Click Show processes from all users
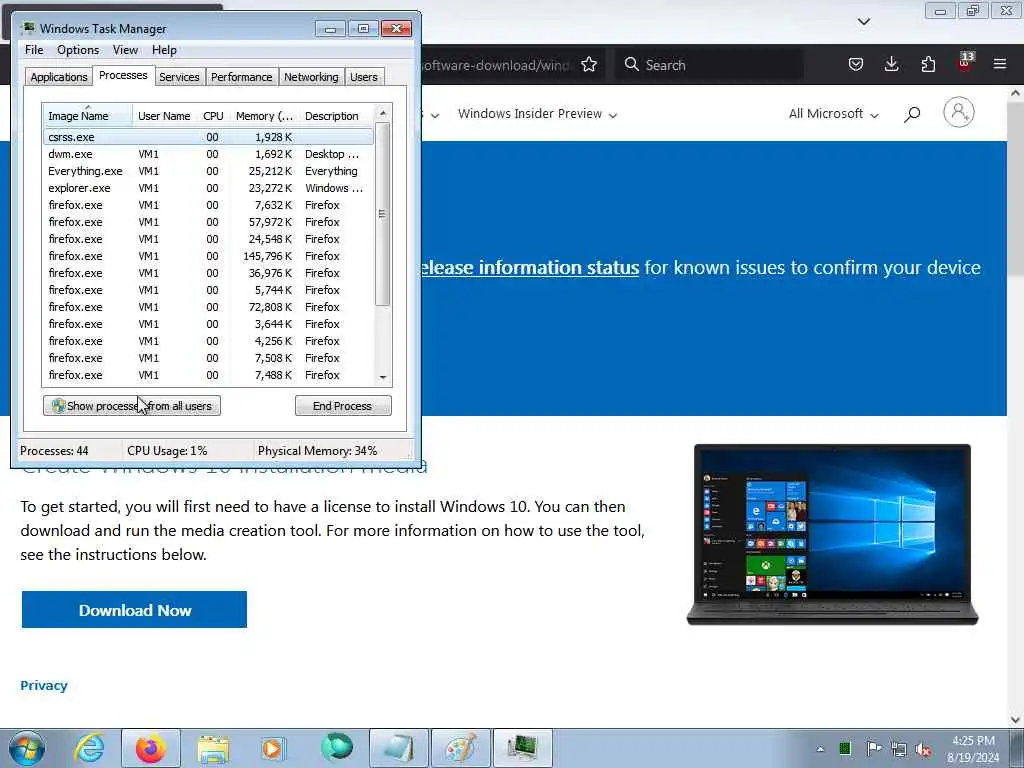 (132, 406)
